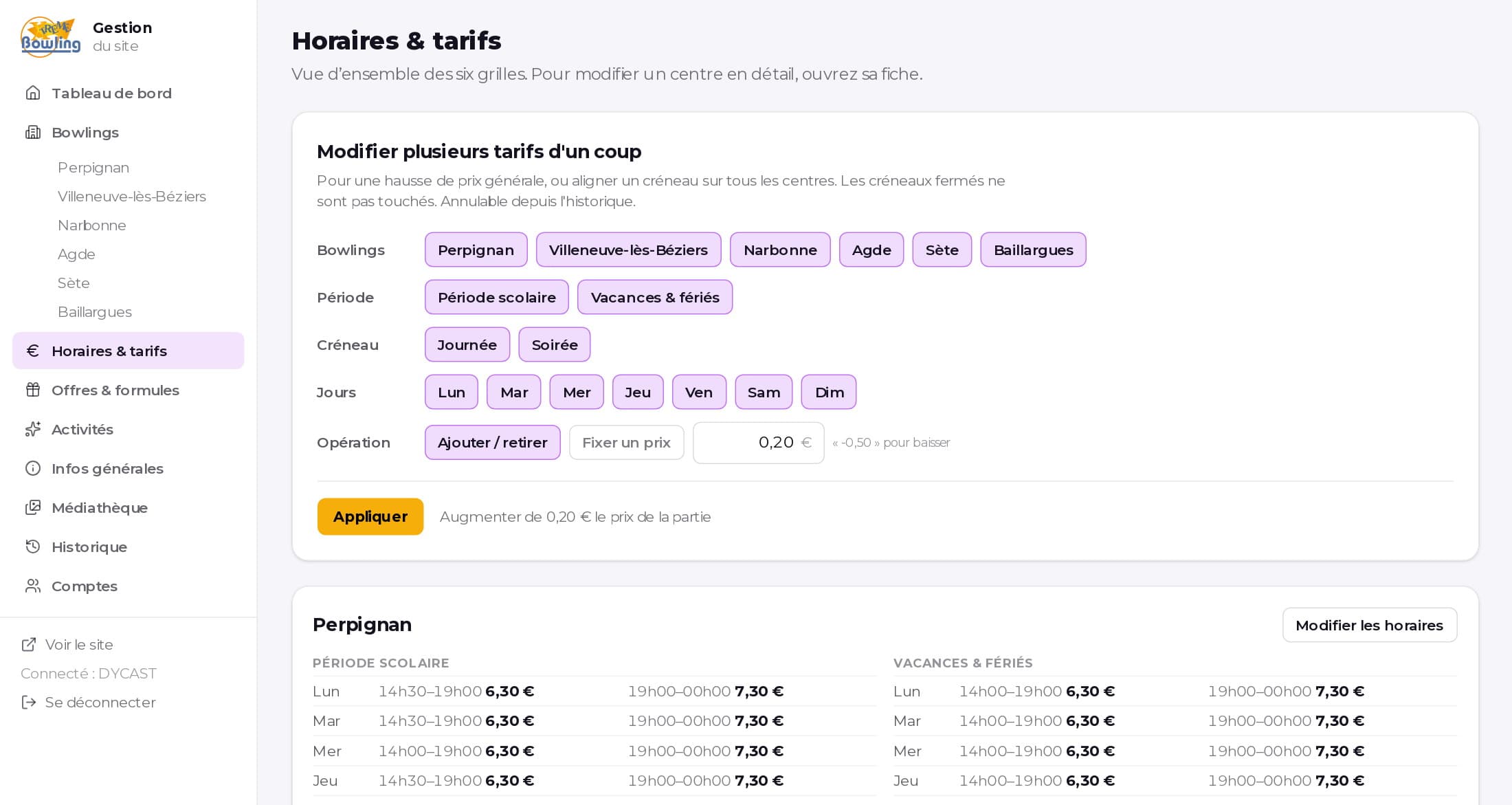Click the Comptes users icon
Screen dimensions: 1512x805
33,586
